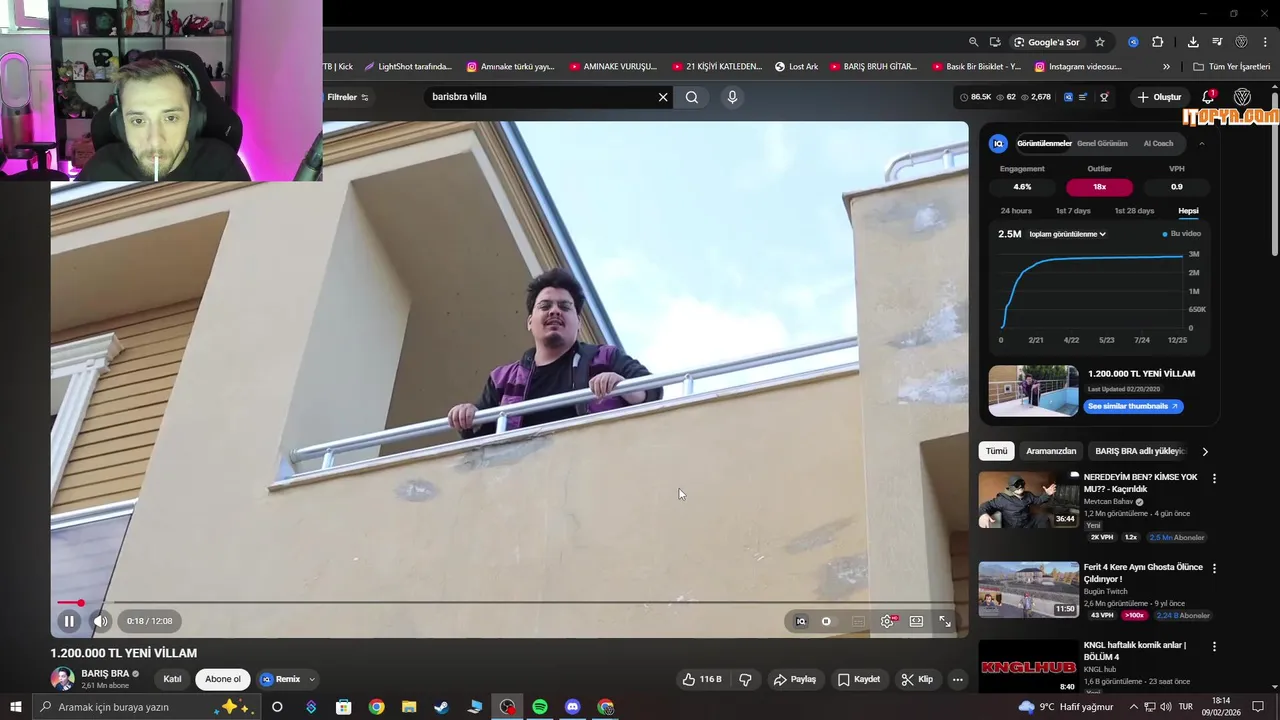The image size is (1280, 720).
Task: Open Ferit 4 Kere Aynı Ghosta video title
Action: [1143, 573]
